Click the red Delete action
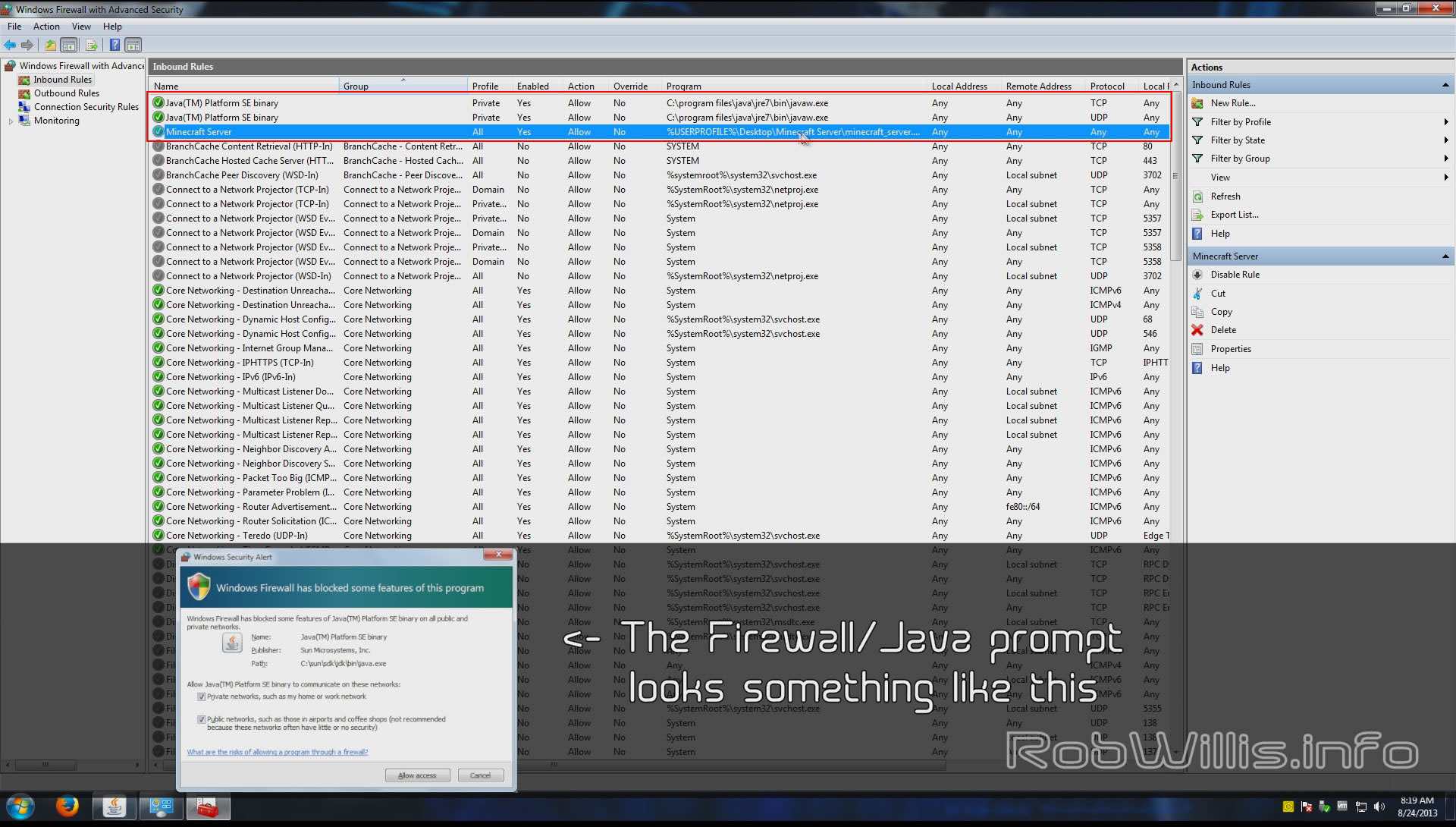Viewport: 1456px width, 827px height. [x=1222, y=330]
